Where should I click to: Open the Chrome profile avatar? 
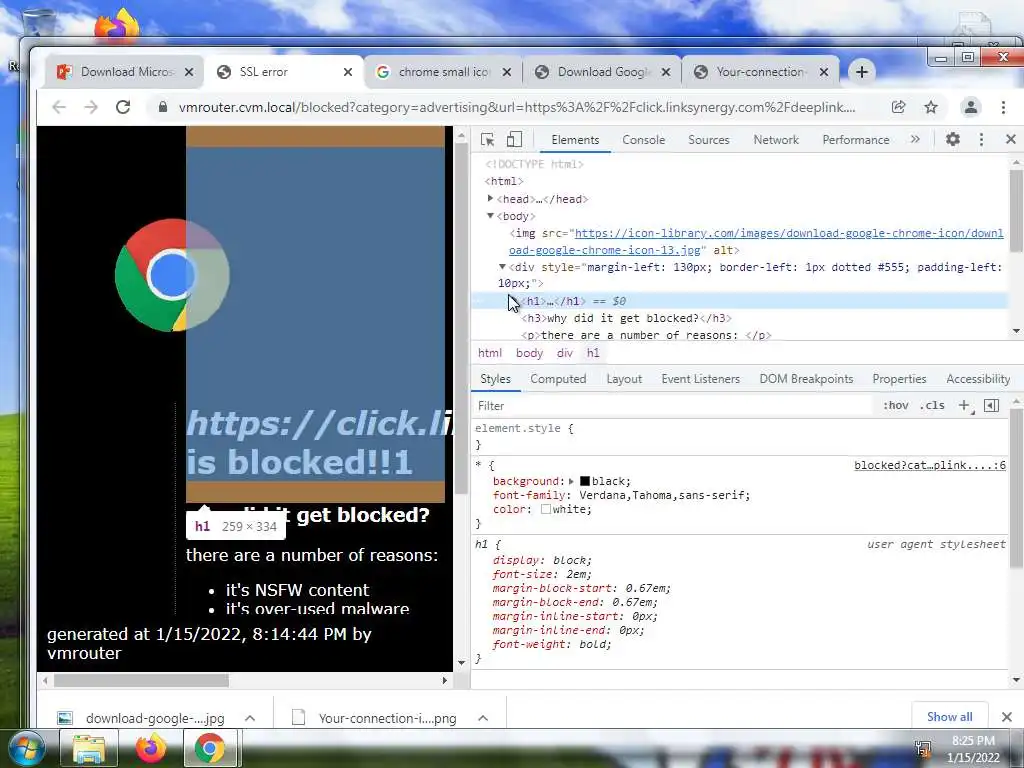click(x=971, y=107)
